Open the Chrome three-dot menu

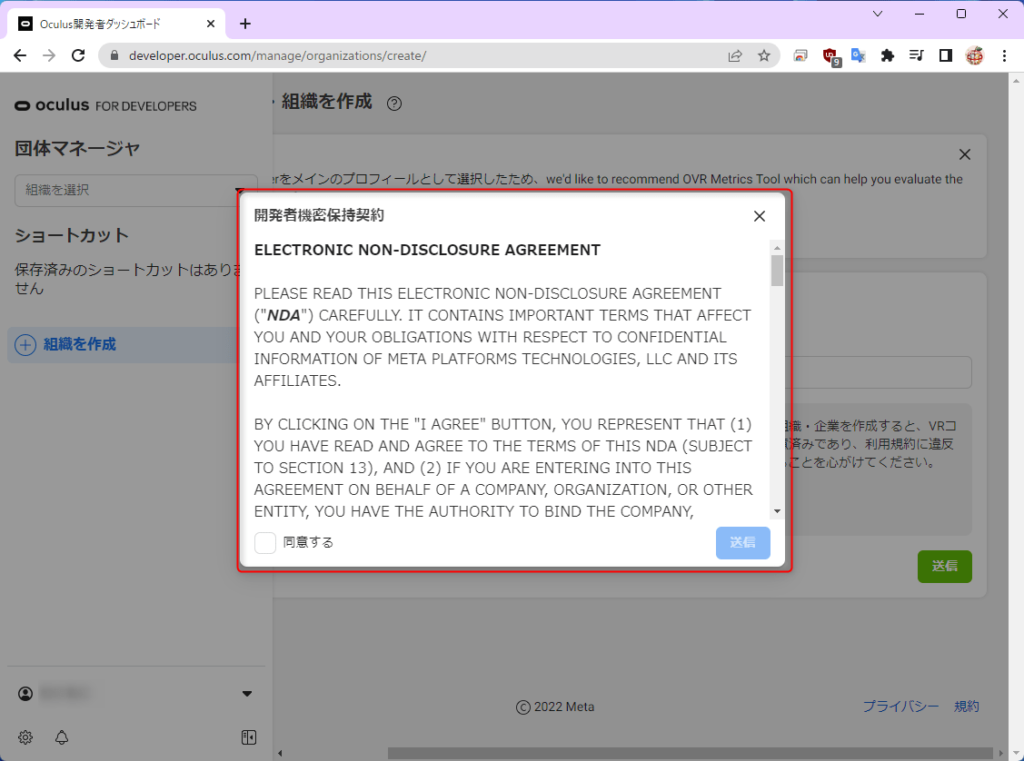click(1004, 56)
